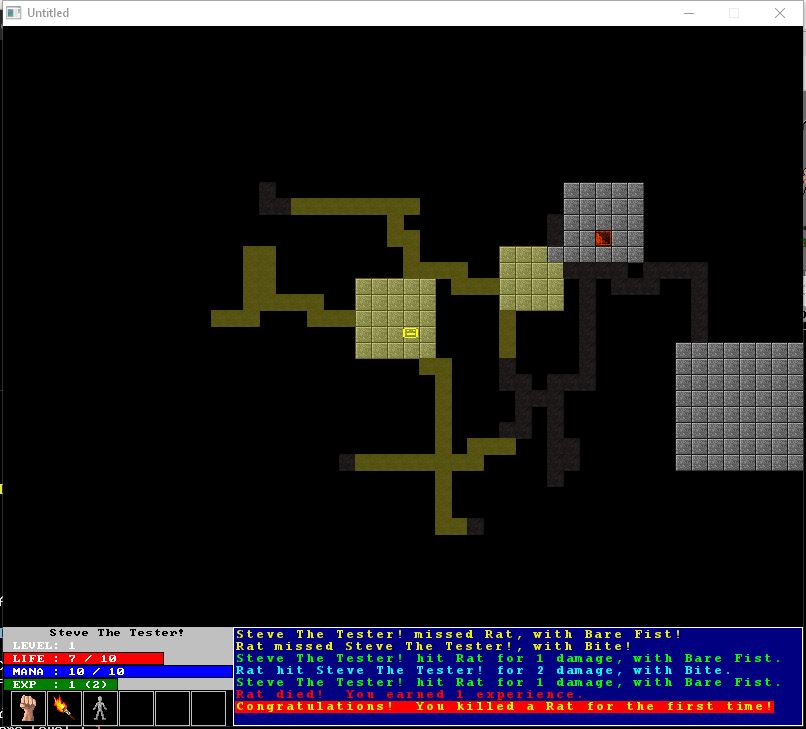Click the green EXP bar

[x=60, y=685]
